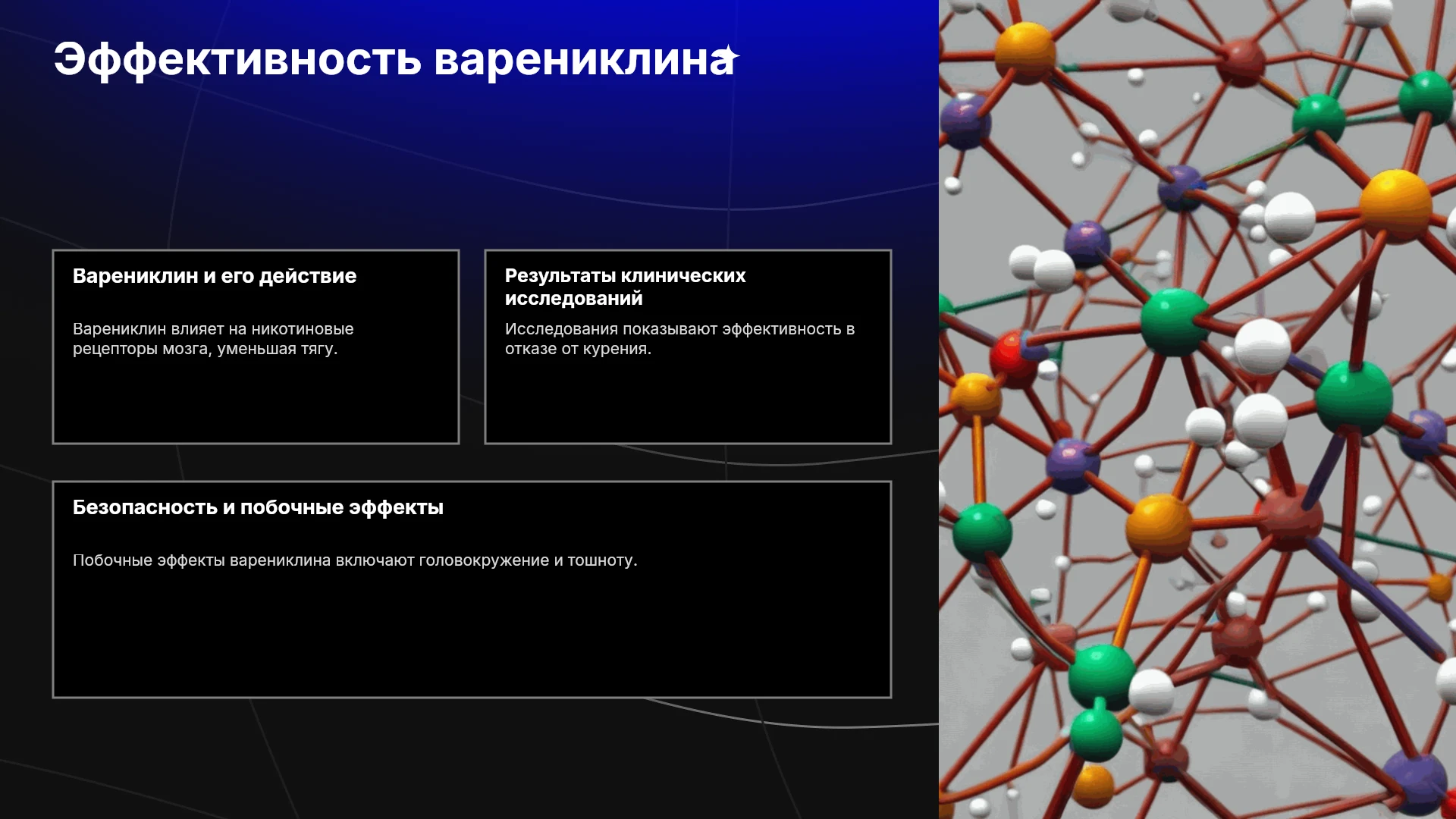The height and width of the screenshot is (819, 1456).
Task: Click the orange atom at the image's top left
Action: pos(1025,52)
